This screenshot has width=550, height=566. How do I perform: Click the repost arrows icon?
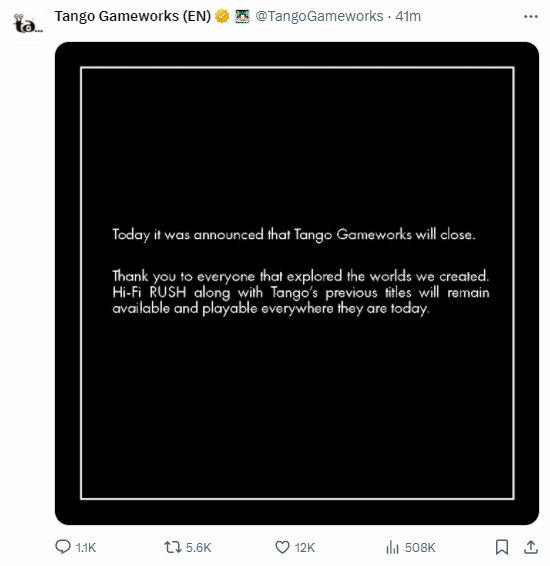173,547
